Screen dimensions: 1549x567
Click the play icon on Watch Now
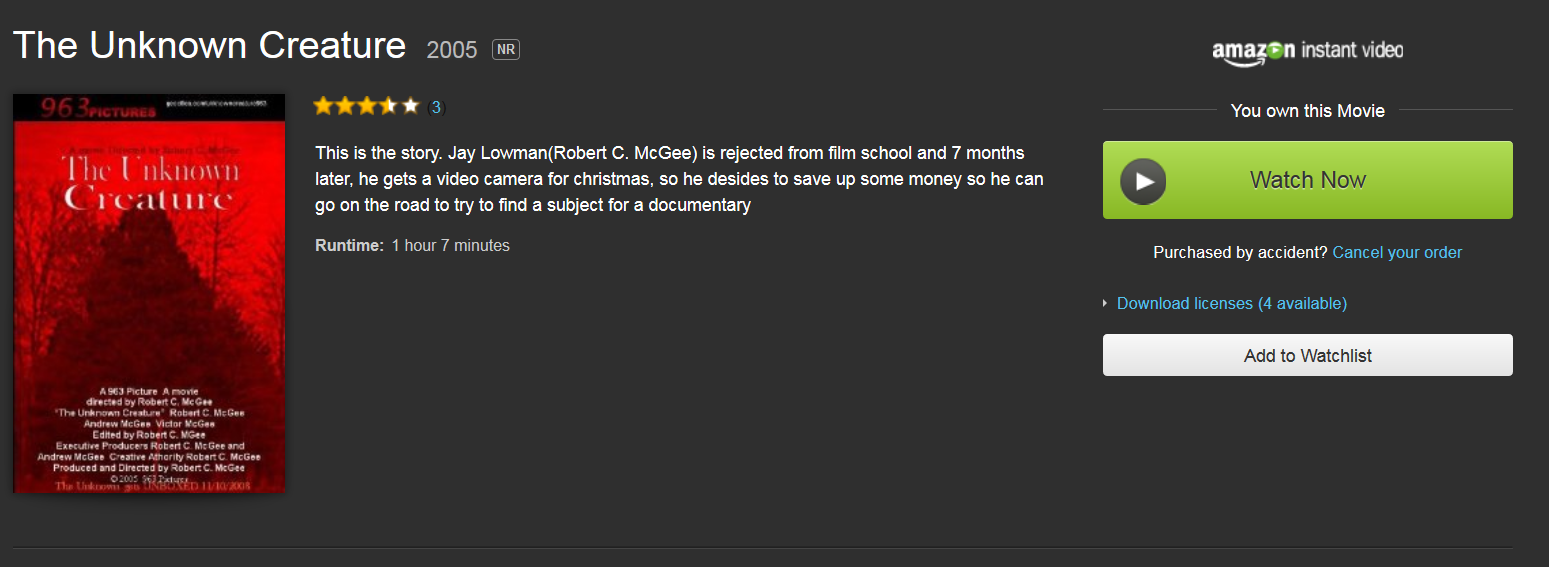tap(1144, 181)
